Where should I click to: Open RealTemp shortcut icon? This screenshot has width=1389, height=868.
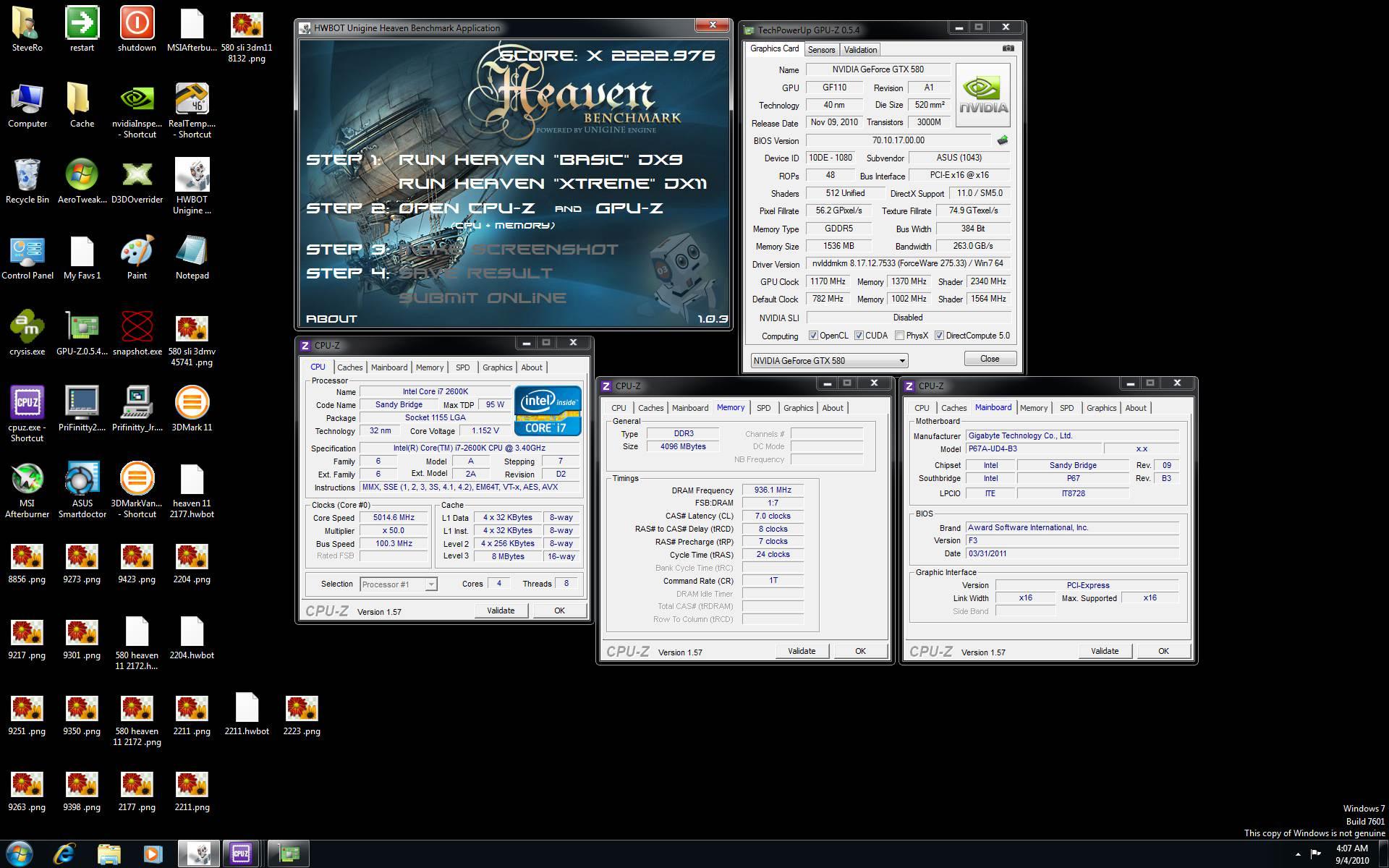[192, 99]
